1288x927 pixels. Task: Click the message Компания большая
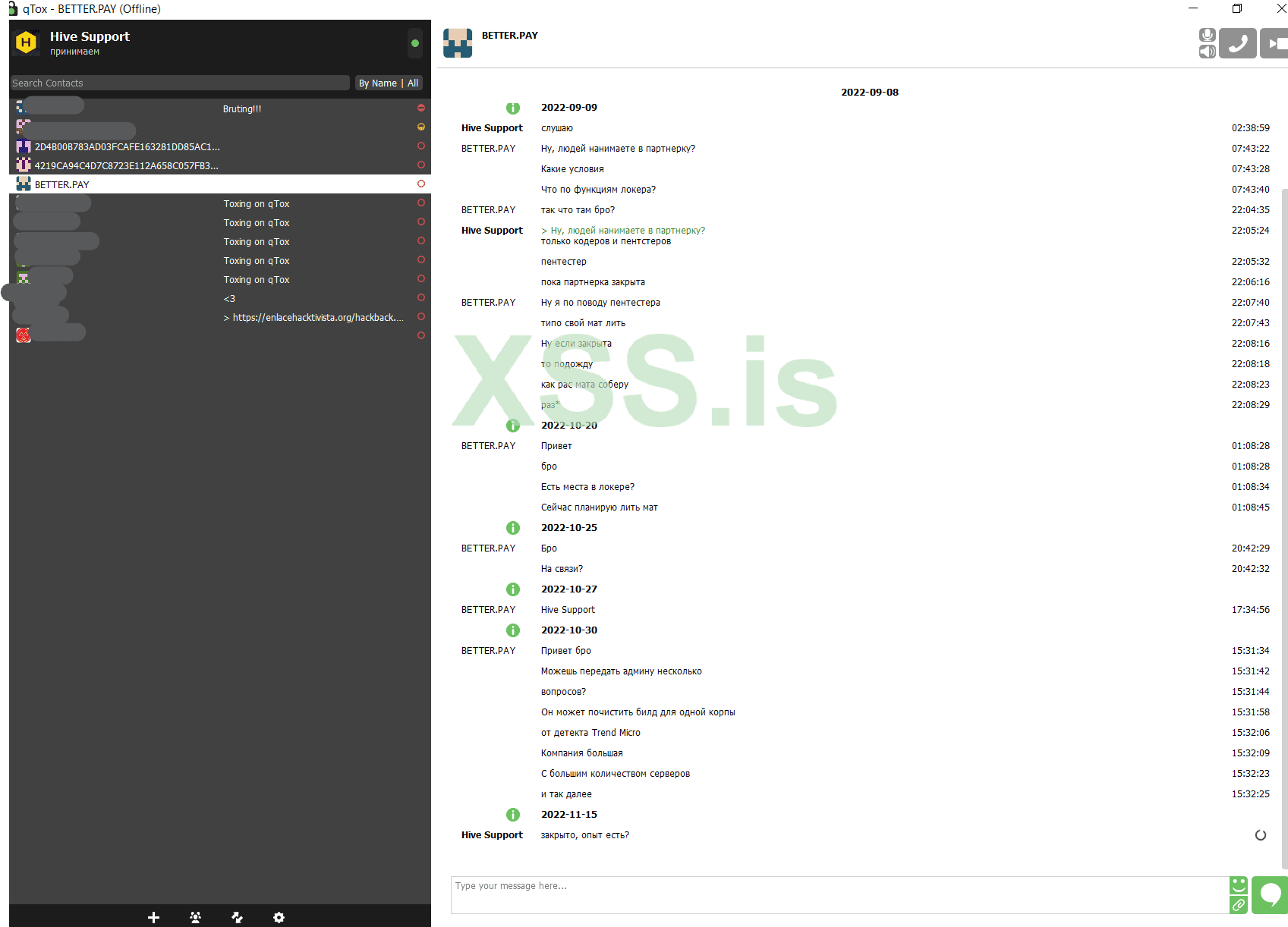582,753
